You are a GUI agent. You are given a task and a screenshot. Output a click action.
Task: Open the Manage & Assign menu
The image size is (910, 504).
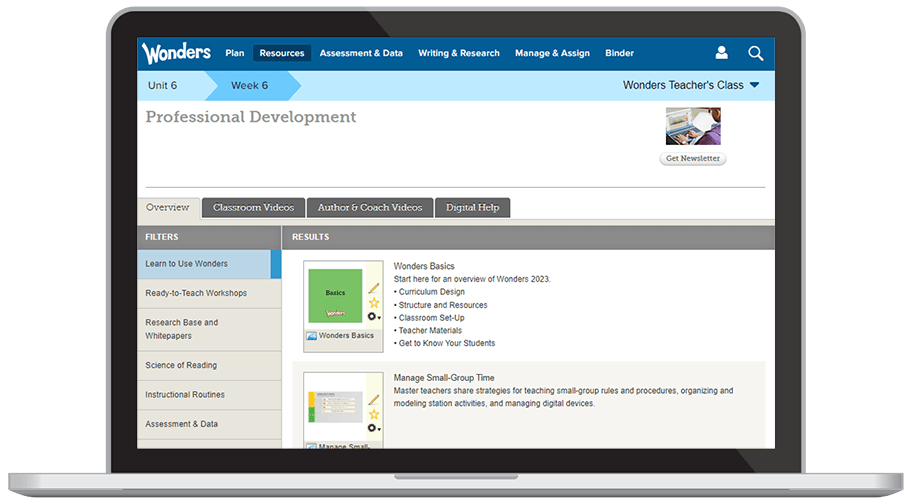(552, 53)
